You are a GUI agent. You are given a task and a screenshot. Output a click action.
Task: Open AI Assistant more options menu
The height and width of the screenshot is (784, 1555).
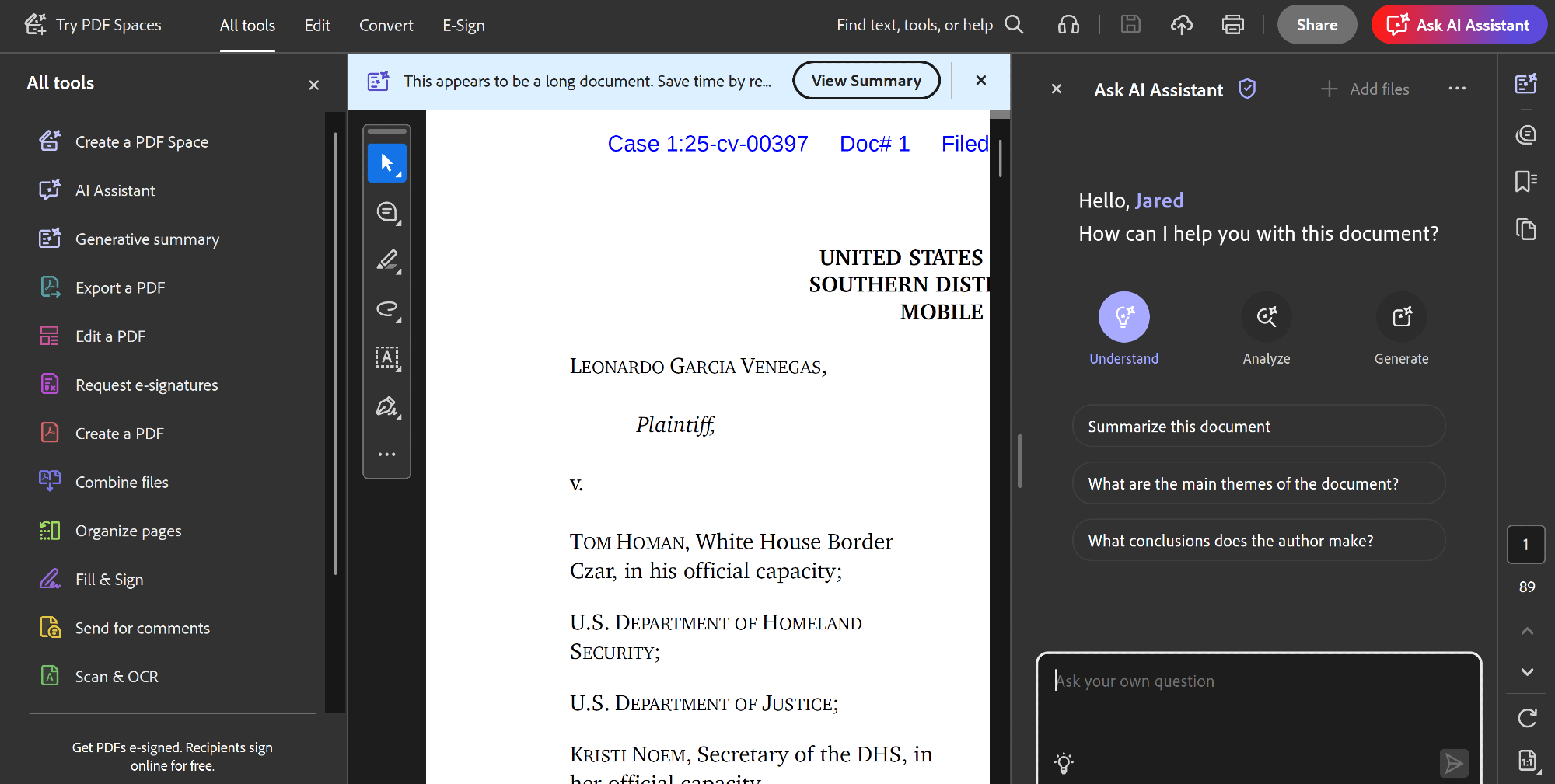coord(1457,89)
